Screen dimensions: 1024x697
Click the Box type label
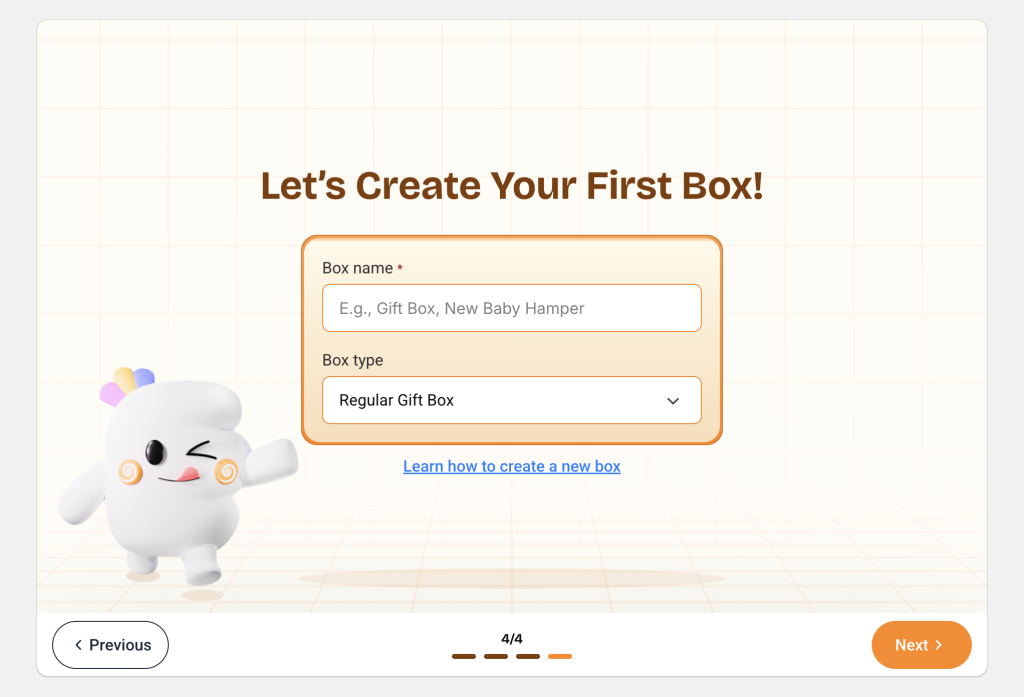(353, 360)
